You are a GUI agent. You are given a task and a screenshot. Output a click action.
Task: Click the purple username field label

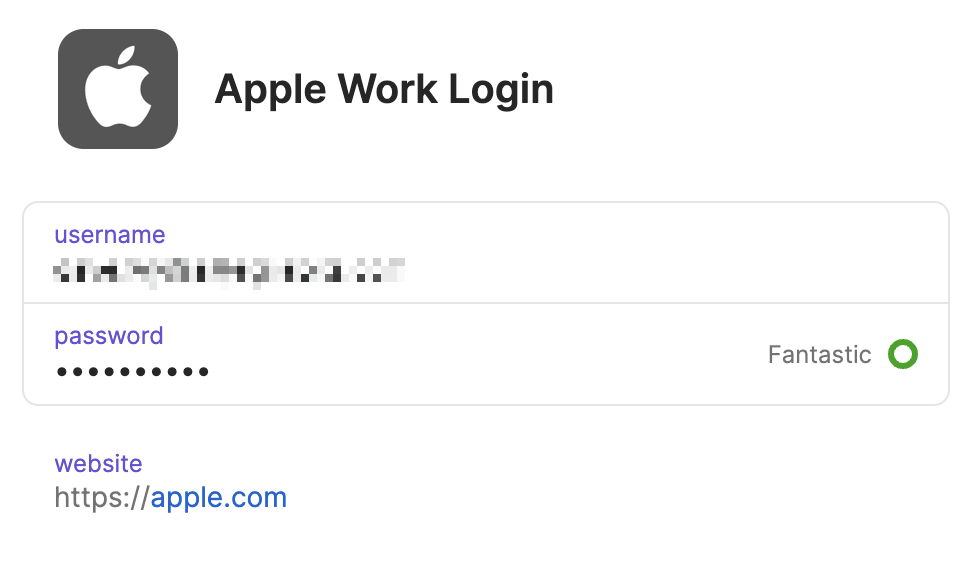110,235
